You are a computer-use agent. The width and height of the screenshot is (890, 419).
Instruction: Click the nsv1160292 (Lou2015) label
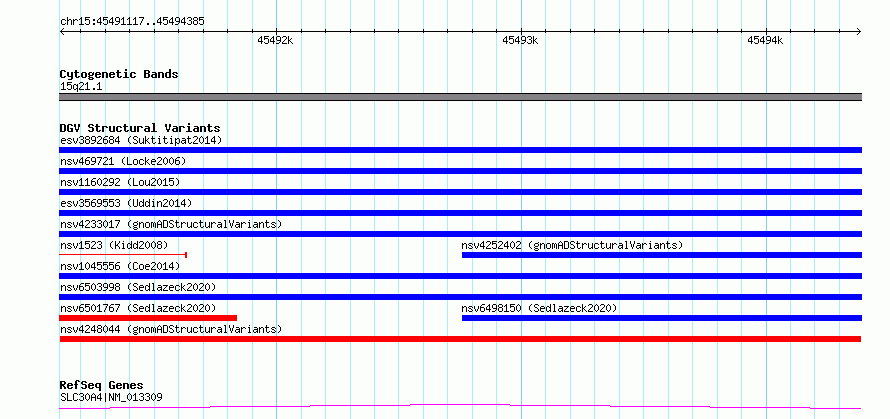(x=120, y=182)
